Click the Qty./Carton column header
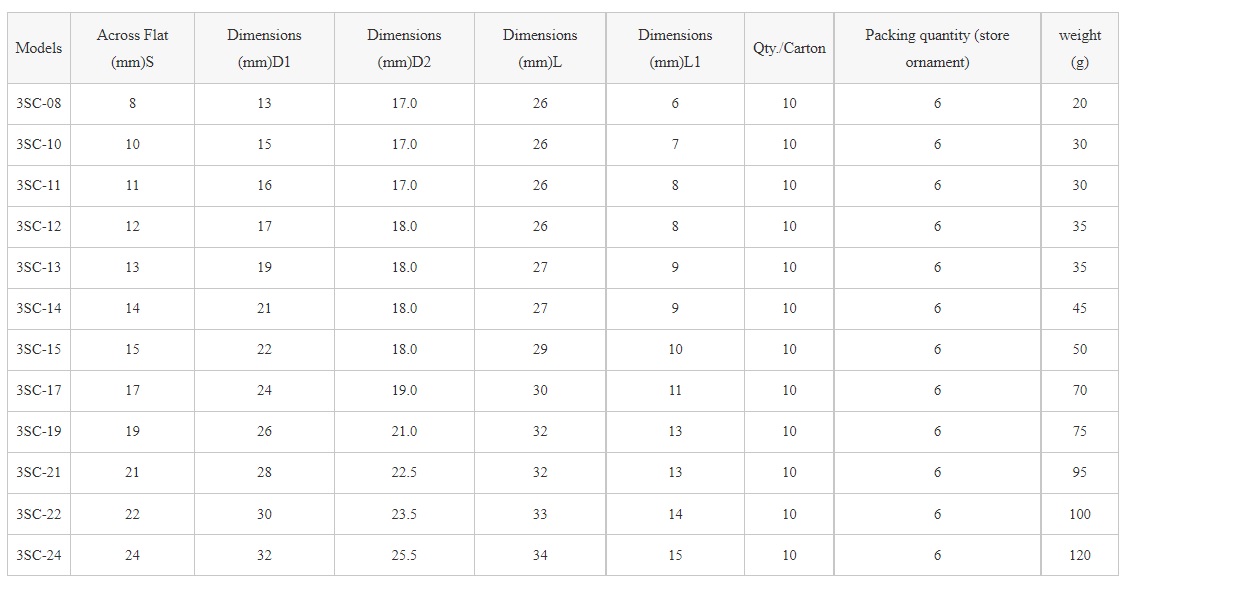This screenshot has height=593, width=1243. tap(789, 48)
